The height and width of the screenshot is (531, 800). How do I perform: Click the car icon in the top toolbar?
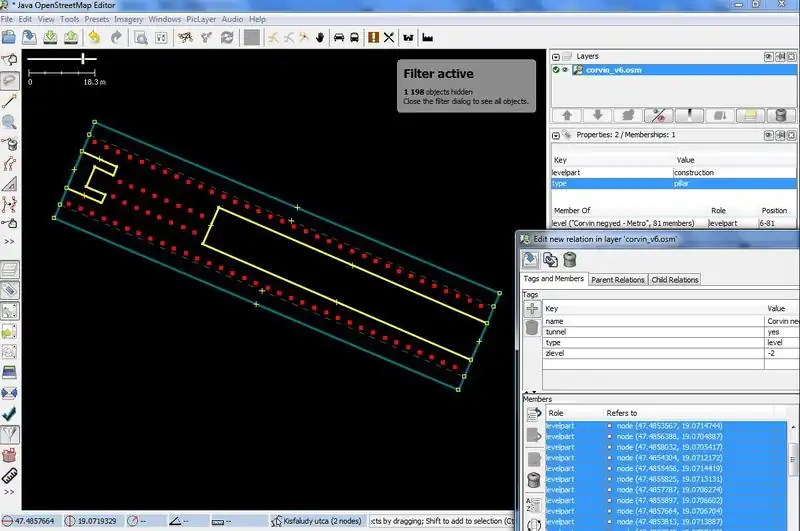pos(339,38)
